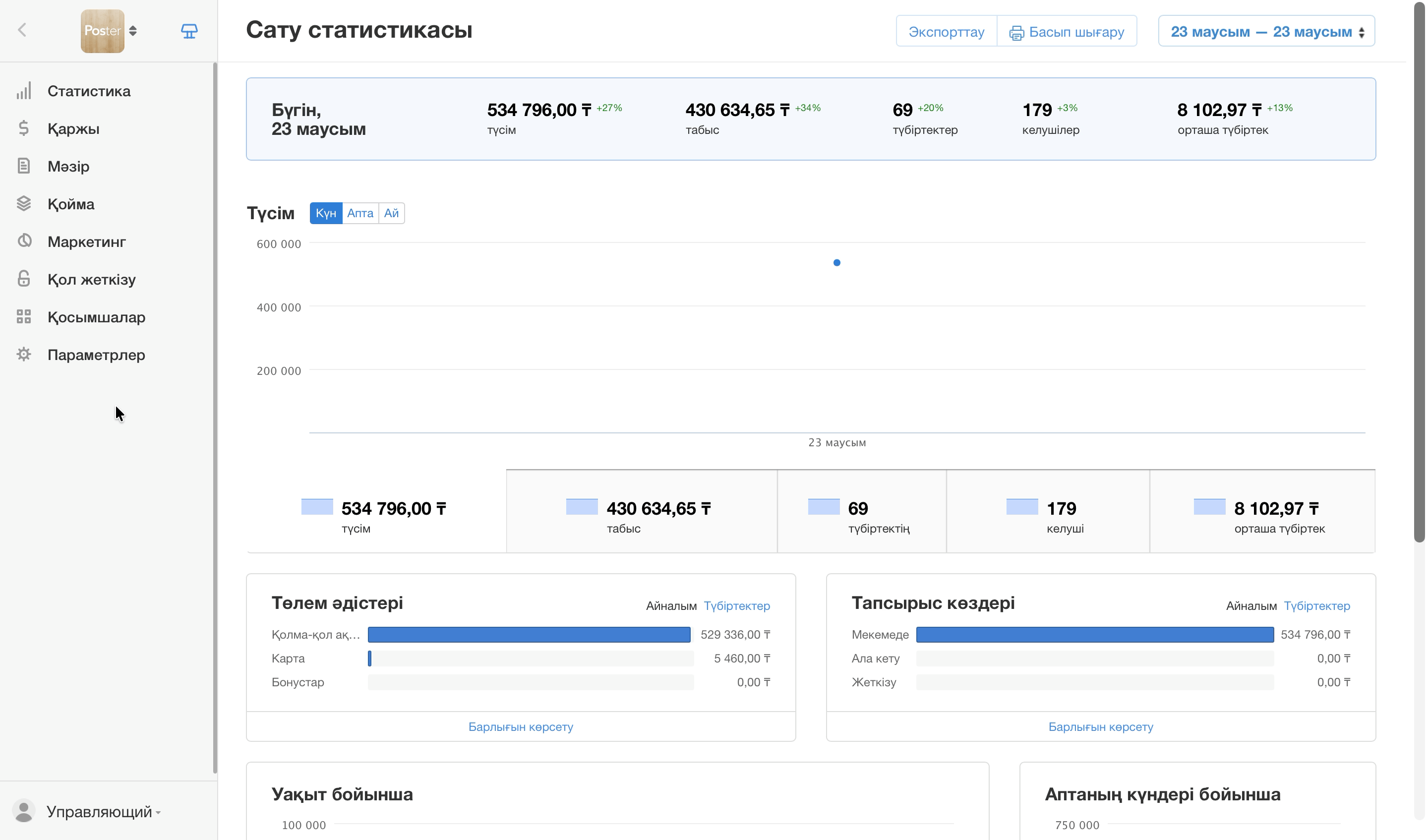Click the back chevron arrow in sidebar header
This screenshot has width=1428, height=840.
(x=22, y=30)
